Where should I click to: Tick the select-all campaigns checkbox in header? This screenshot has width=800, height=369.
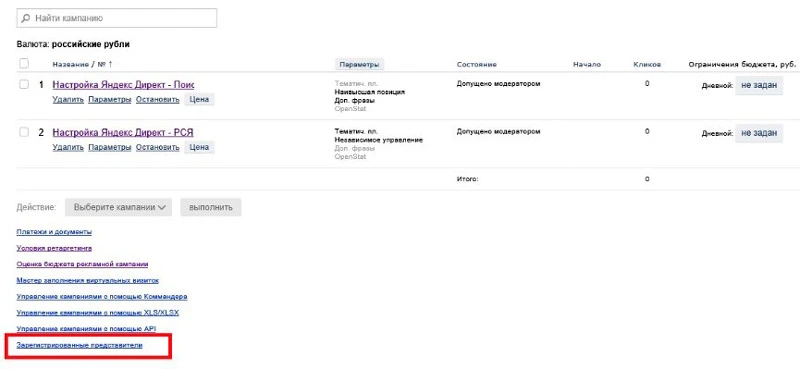click(x=23, y=64)
